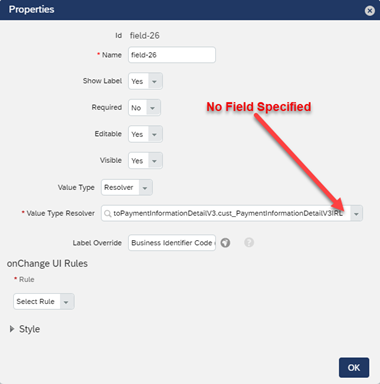The width and height of the screenshot is (380, 384).
Task: Click the OK button
Action: pos(354,368)
